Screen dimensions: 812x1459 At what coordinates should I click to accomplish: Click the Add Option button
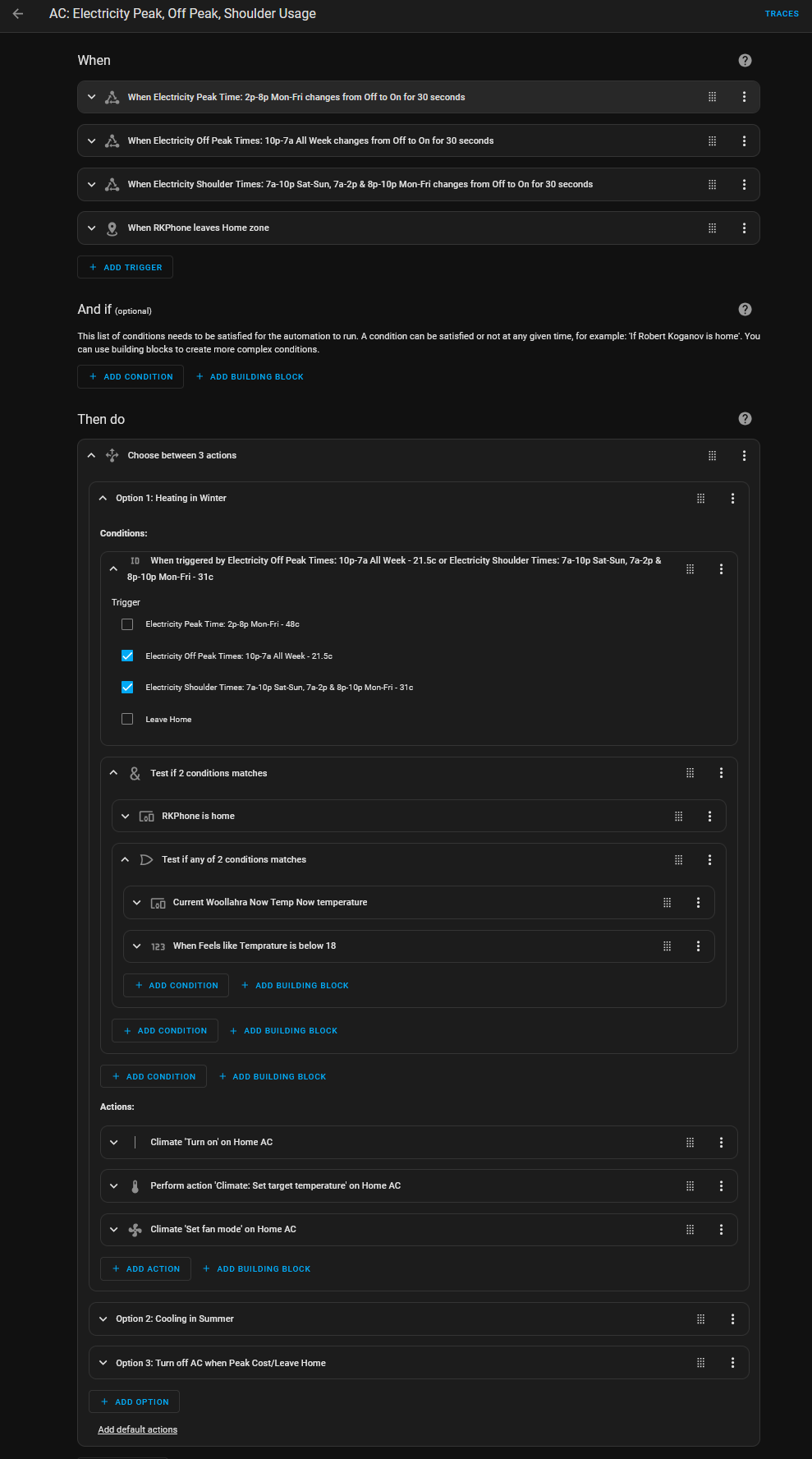(134, 1402)
